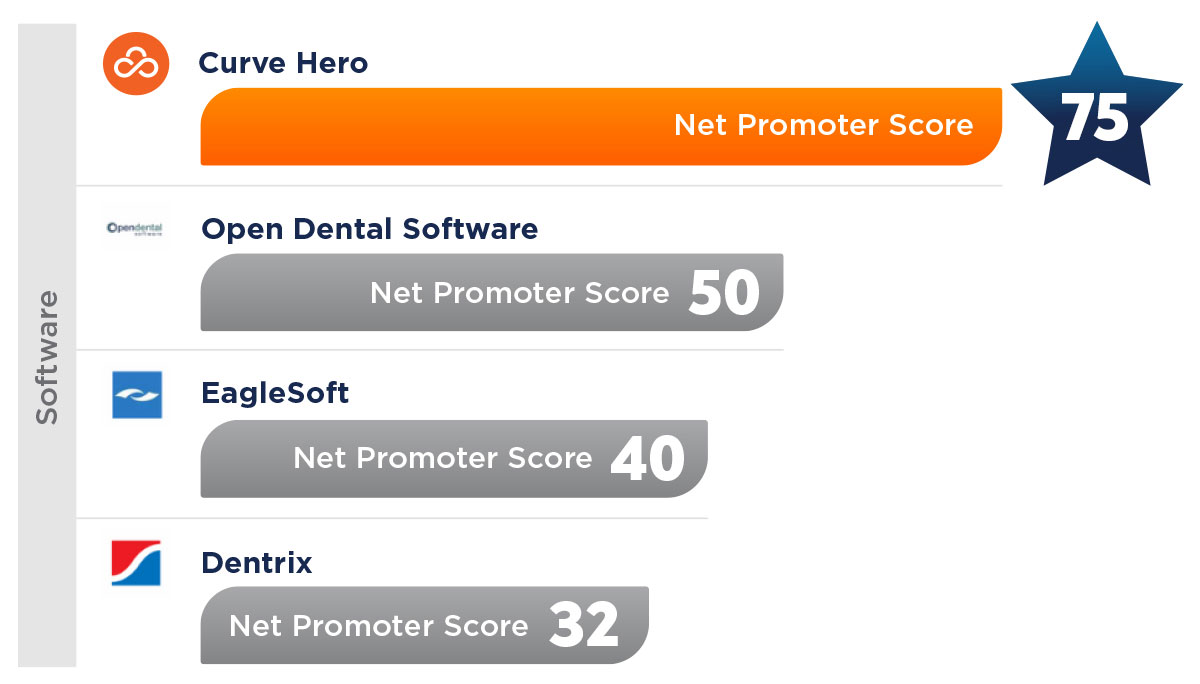This screenshot has width=1200, height=684.
Task: Click the score number 40
Action: tap(648, 460)
